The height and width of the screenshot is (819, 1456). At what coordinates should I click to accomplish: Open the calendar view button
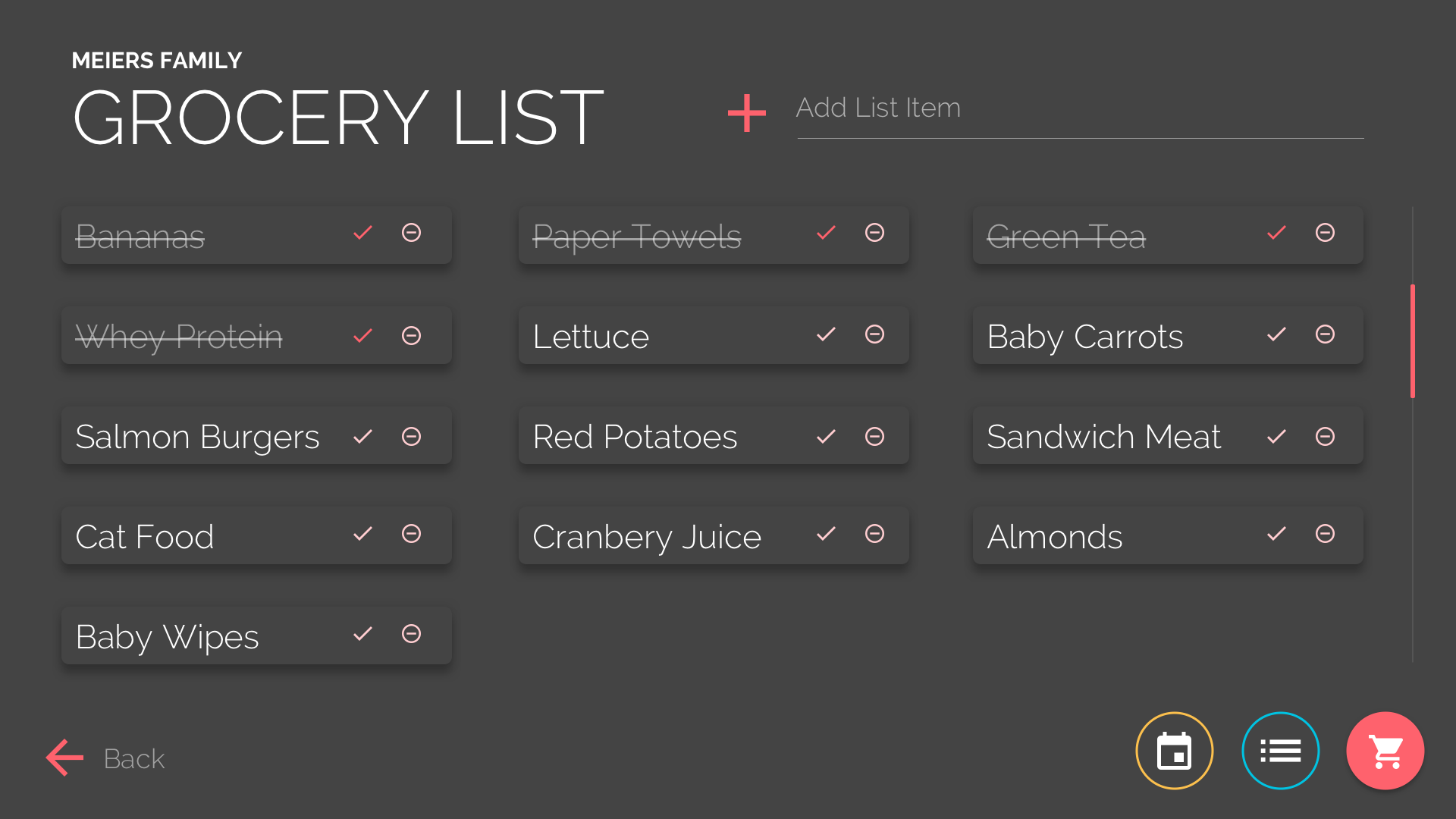point(1174,751)
